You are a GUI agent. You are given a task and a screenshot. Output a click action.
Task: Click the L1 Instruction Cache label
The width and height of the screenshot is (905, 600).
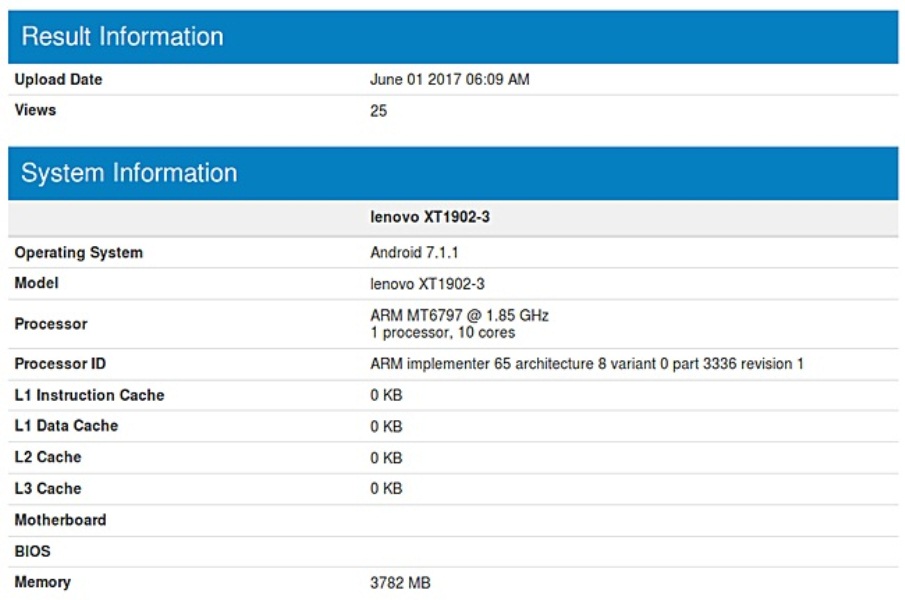click(x=89, y=395)
